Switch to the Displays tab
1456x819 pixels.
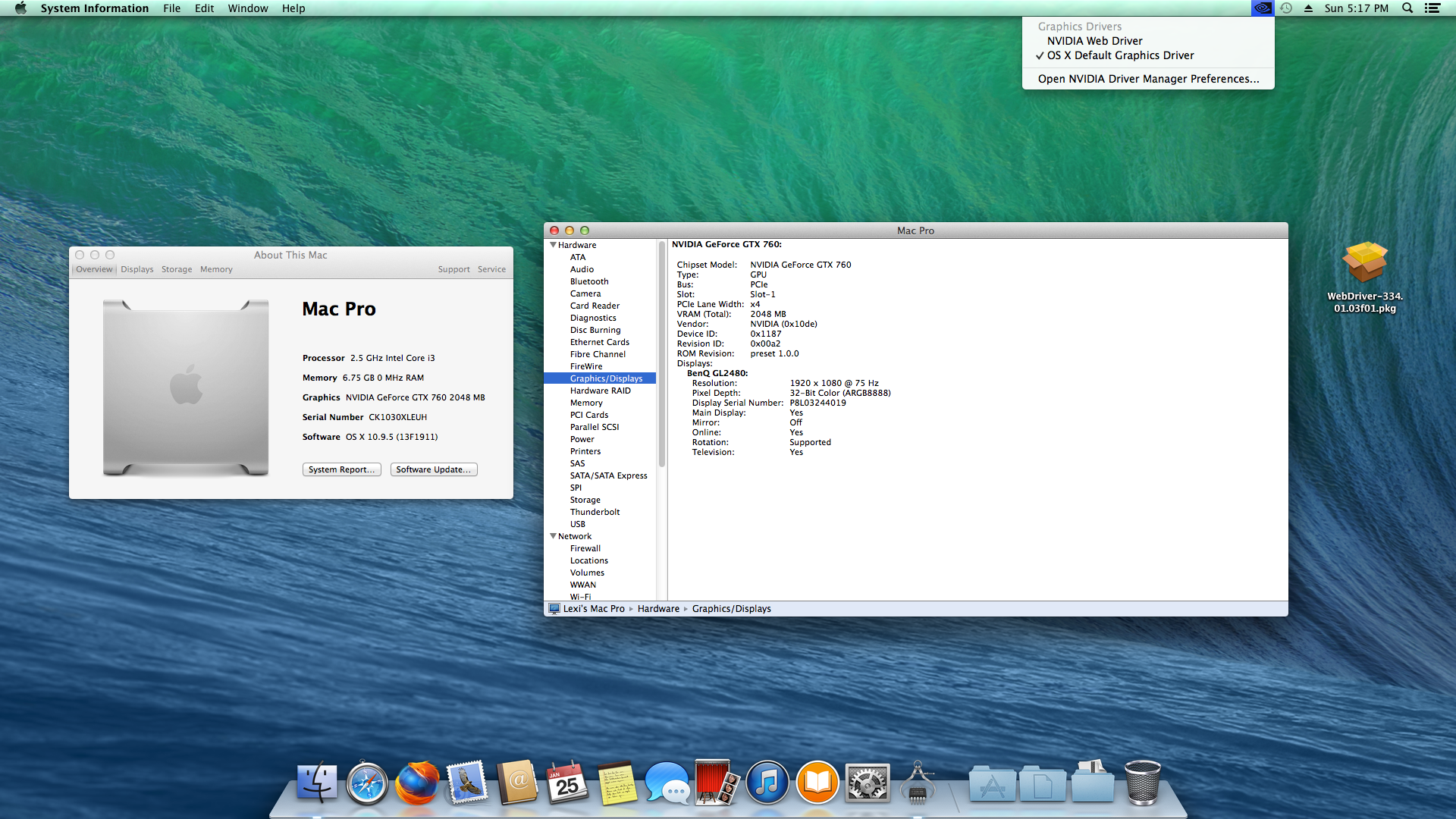[136, 269]
